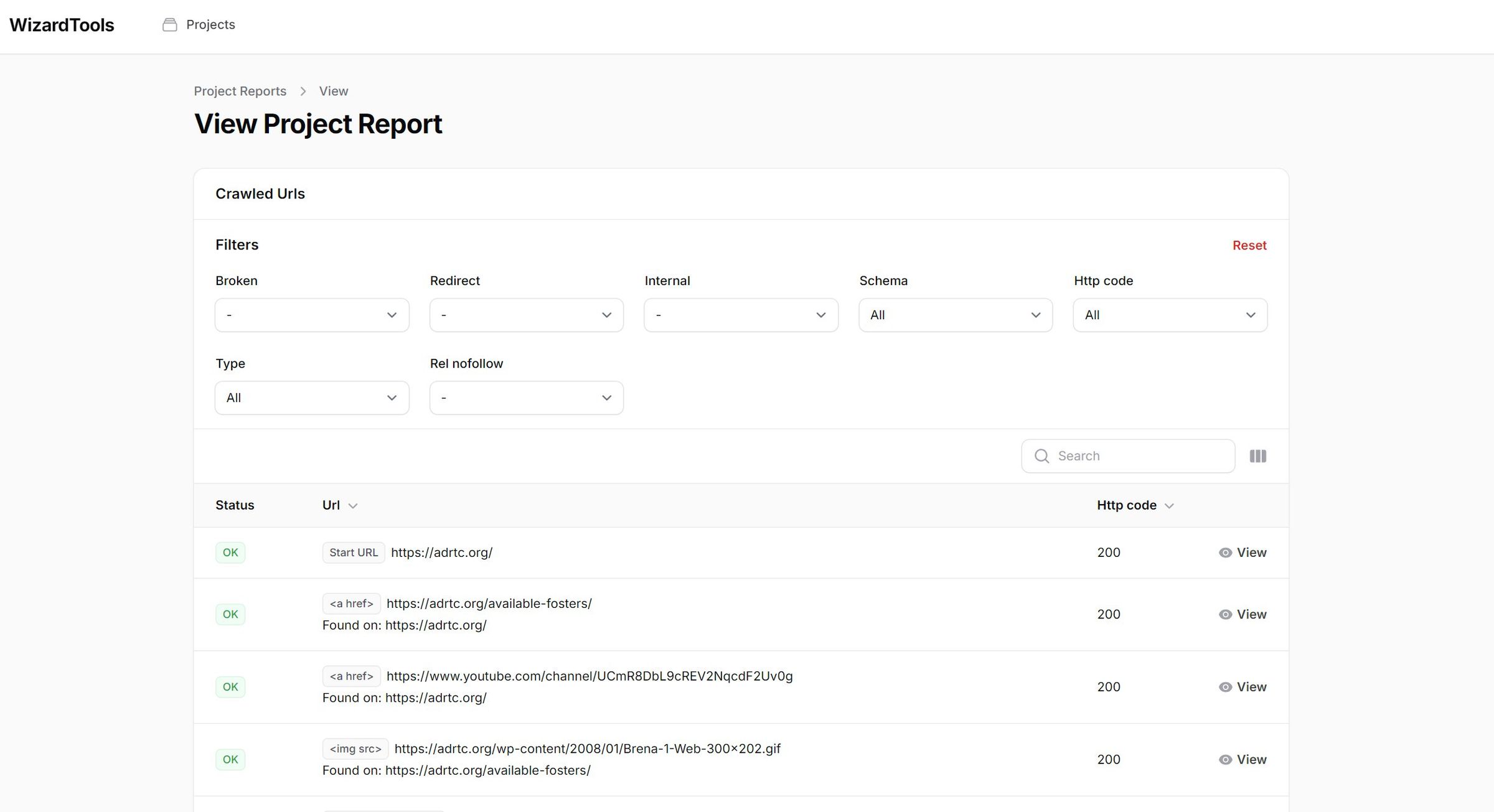
Task: Open the Redirect filter dropdown
Action: tap(526, 315)
